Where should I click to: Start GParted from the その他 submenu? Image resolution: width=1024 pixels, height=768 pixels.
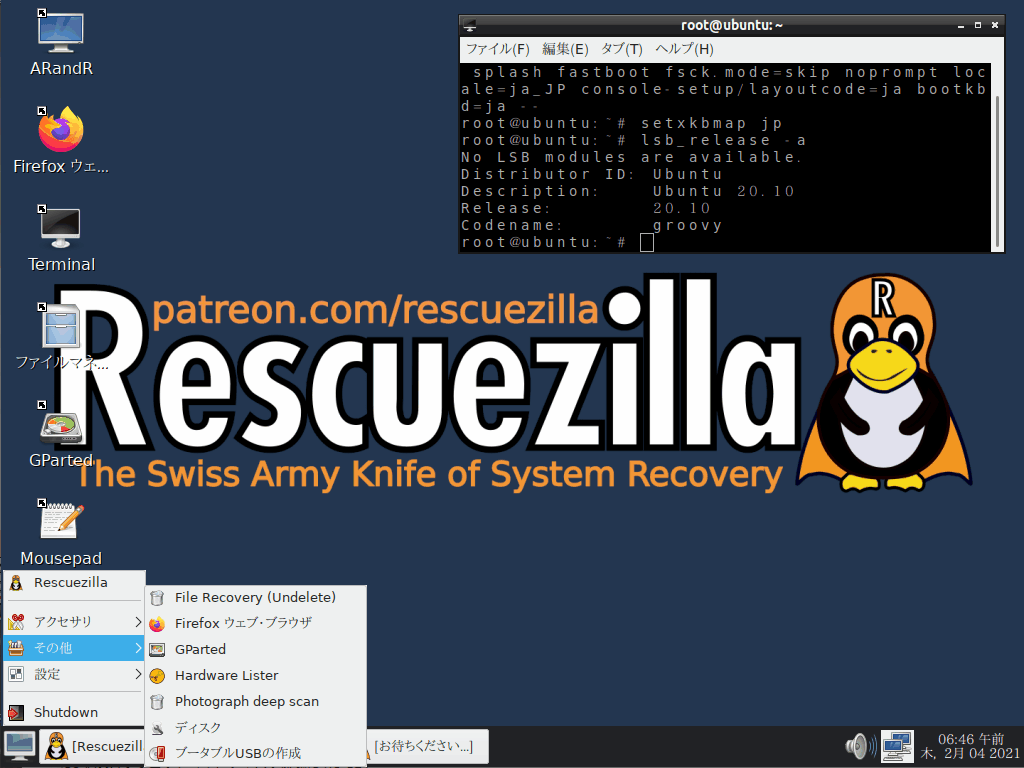(x=255, y=649)
